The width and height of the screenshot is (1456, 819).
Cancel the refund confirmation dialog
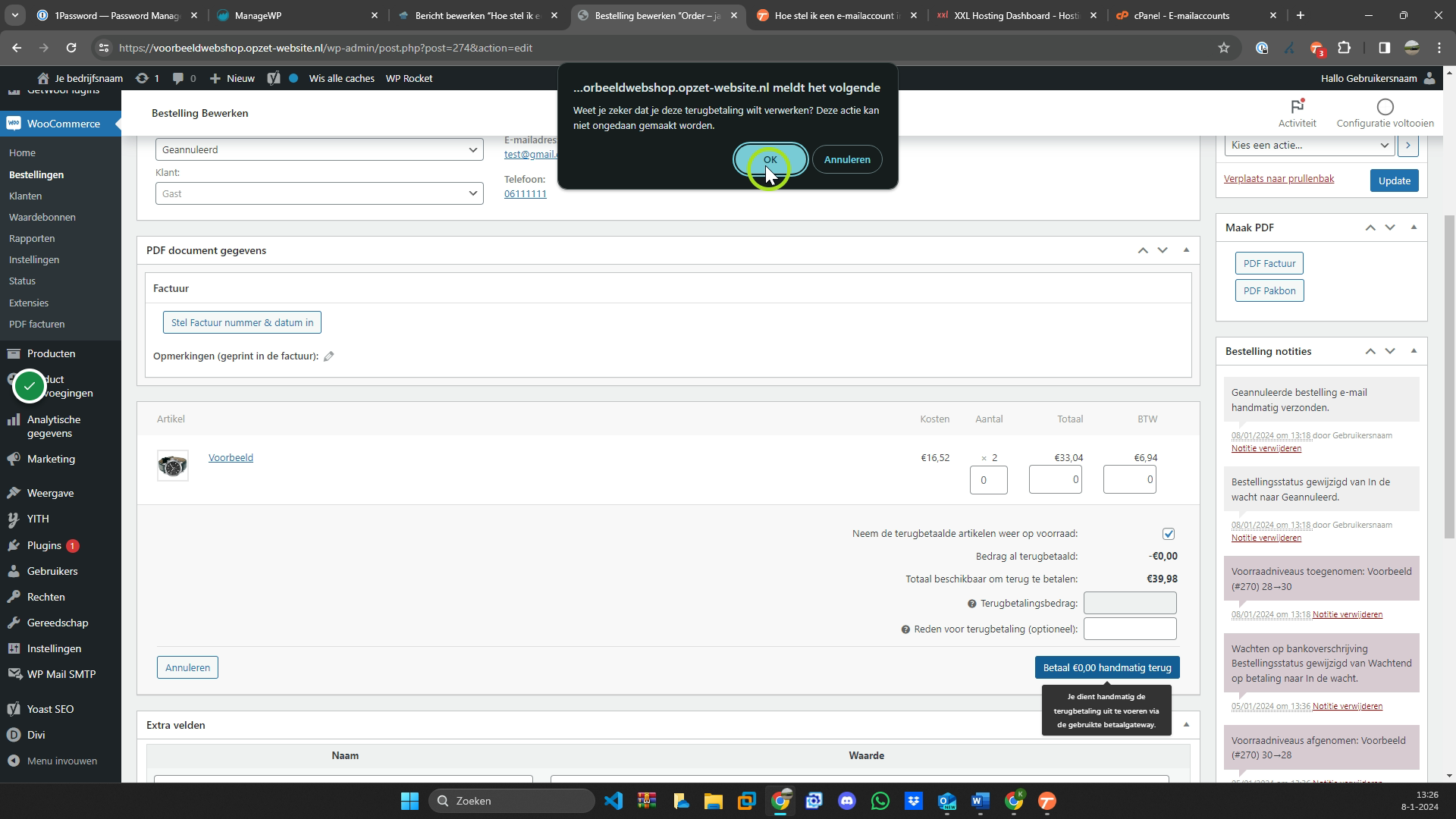pyautogui.click(x=847, y=159)
